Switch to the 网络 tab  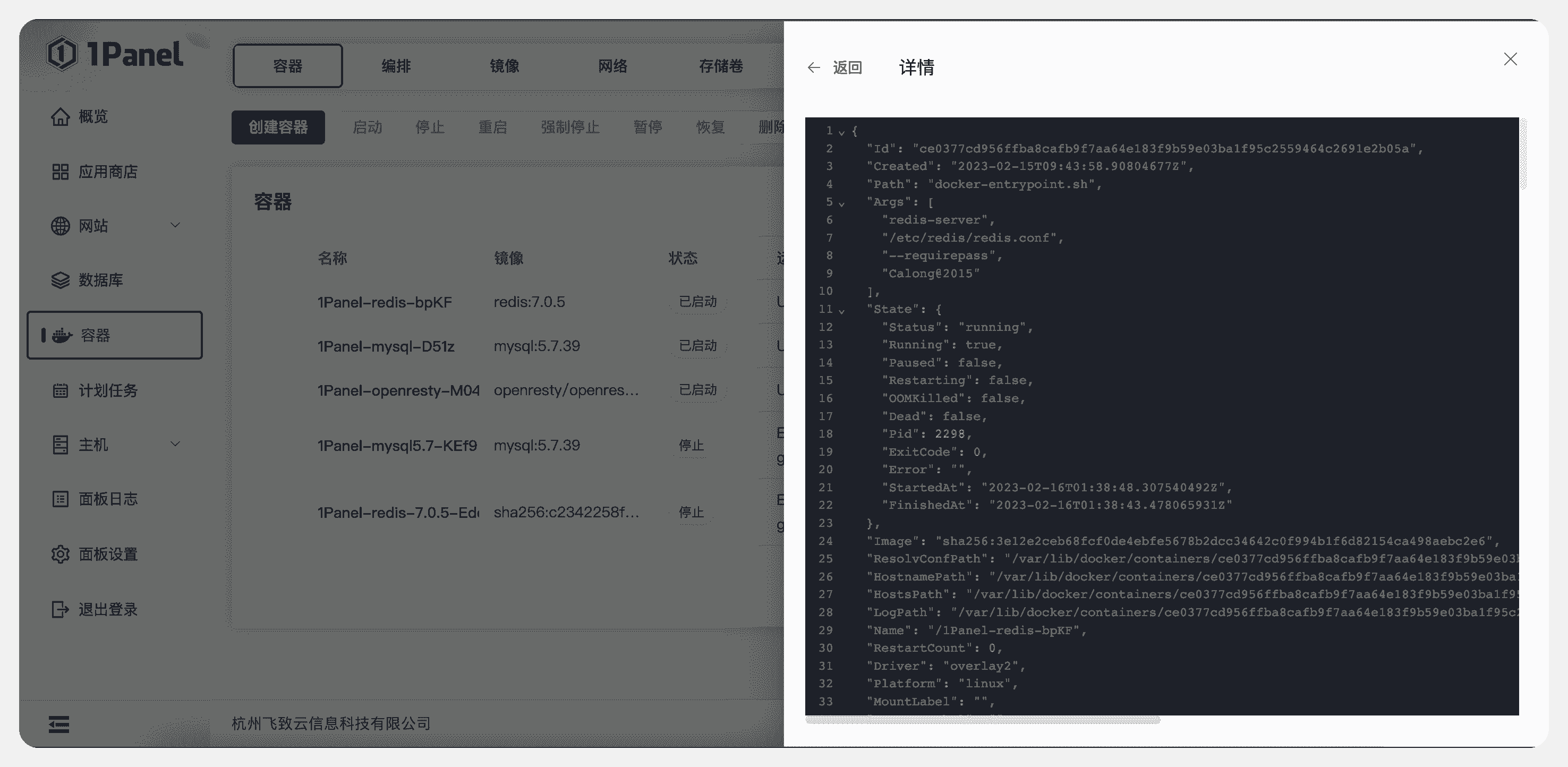[613, 66]
